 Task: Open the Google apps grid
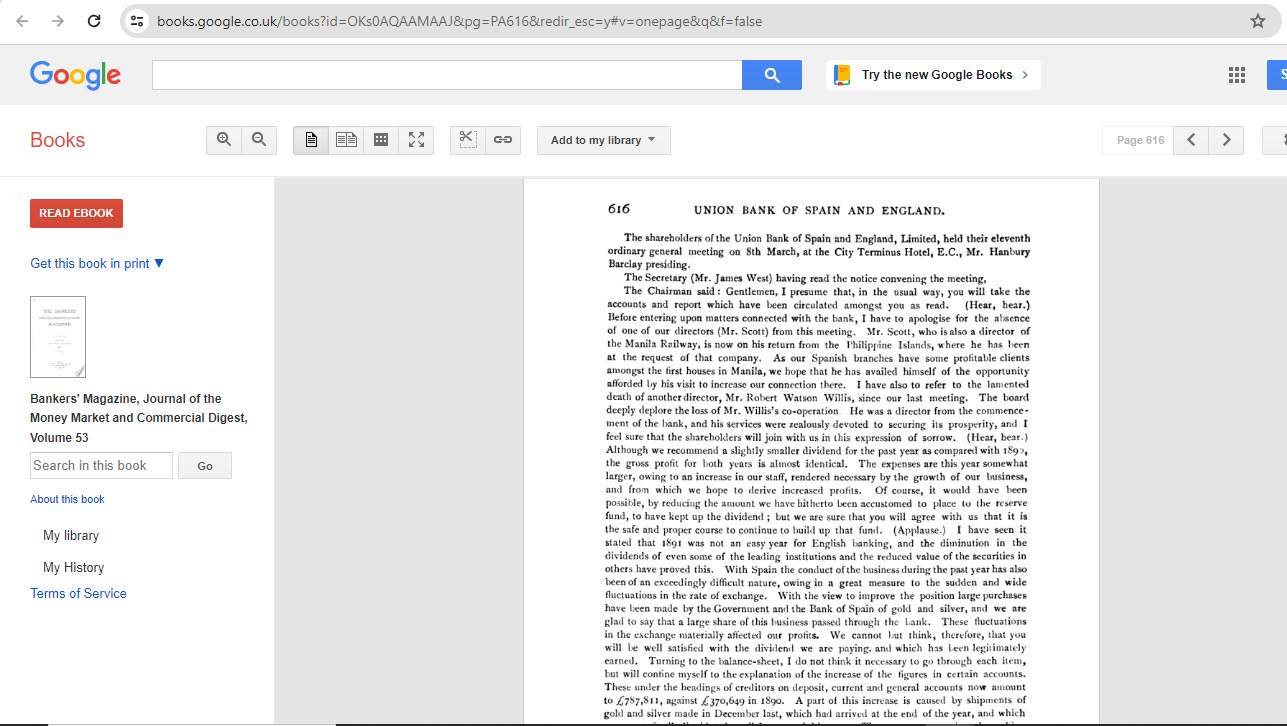(x=1237, y=75)
